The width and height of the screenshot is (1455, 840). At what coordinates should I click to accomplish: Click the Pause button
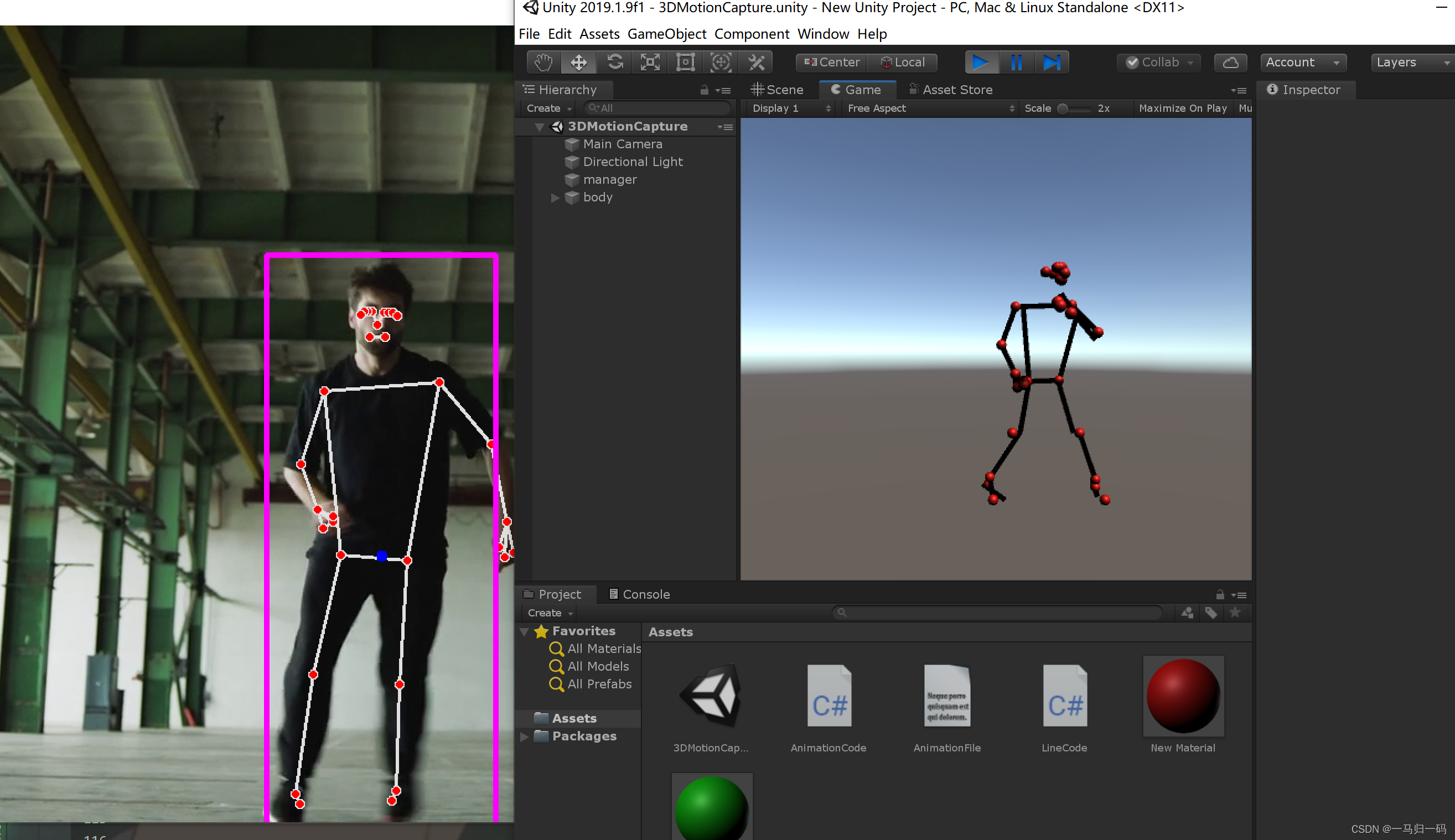(1017, 63)
